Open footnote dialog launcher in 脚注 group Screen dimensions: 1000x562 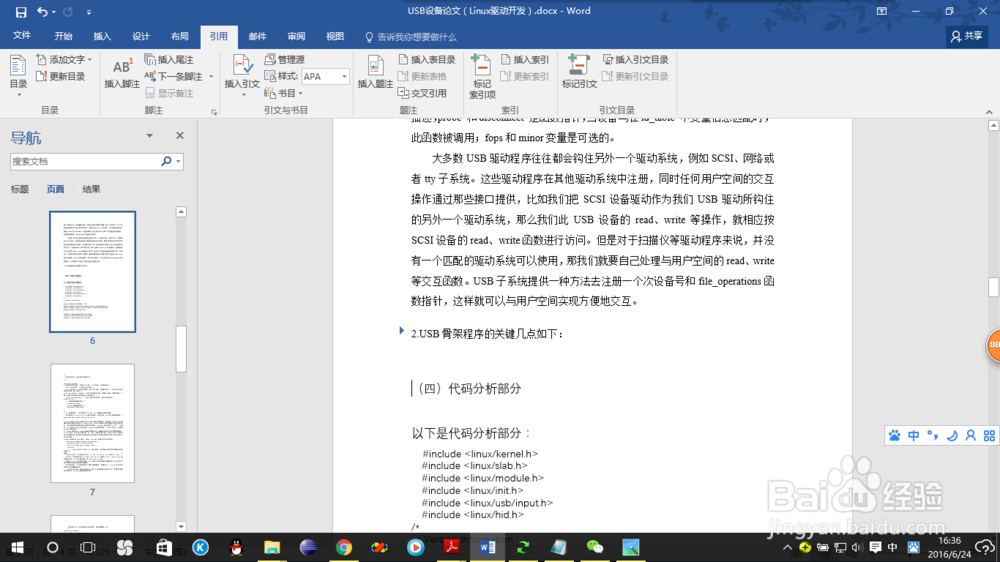[x=214, y=112]
